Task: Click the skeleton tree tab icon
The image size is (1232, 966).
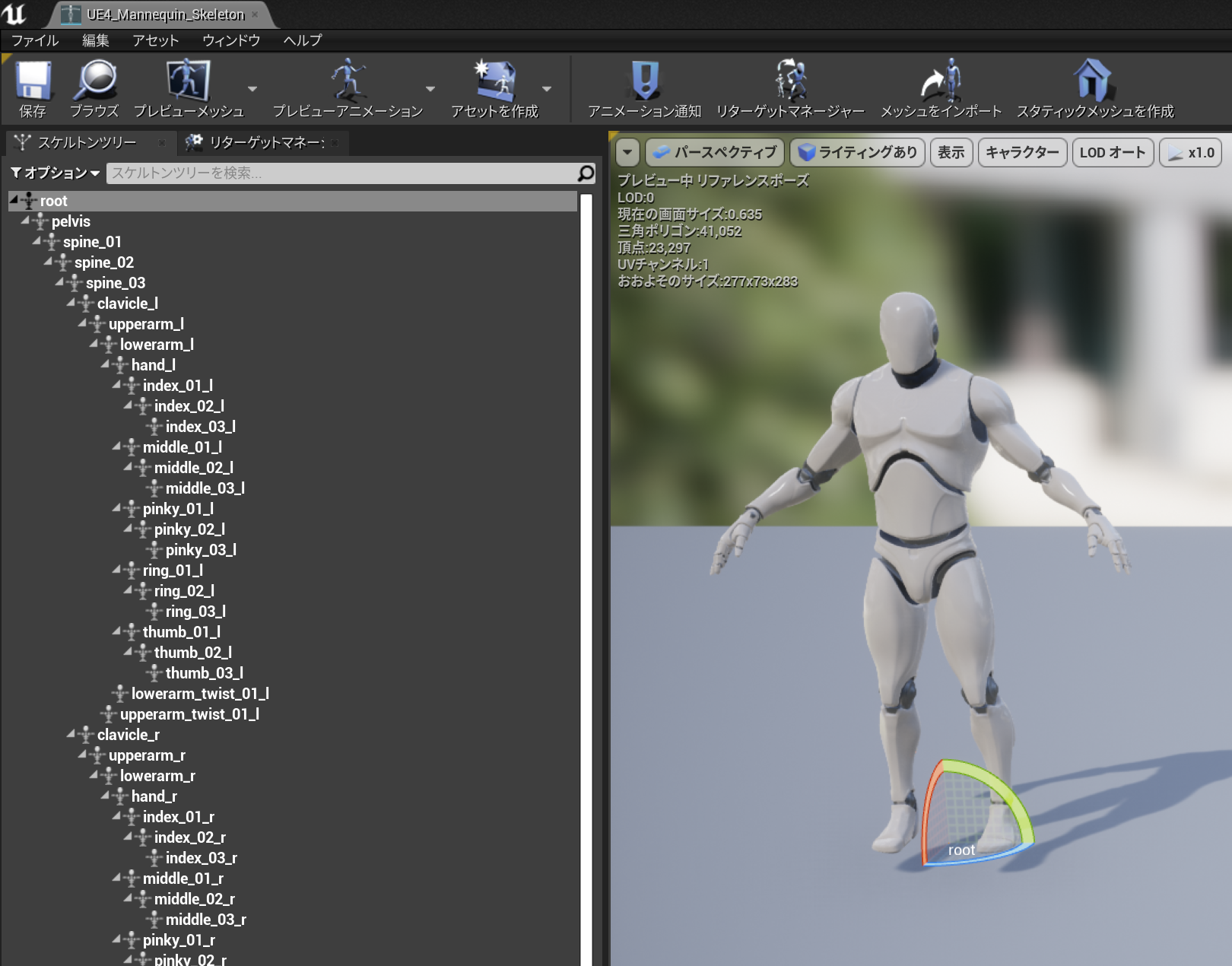Action: point(23,142)
